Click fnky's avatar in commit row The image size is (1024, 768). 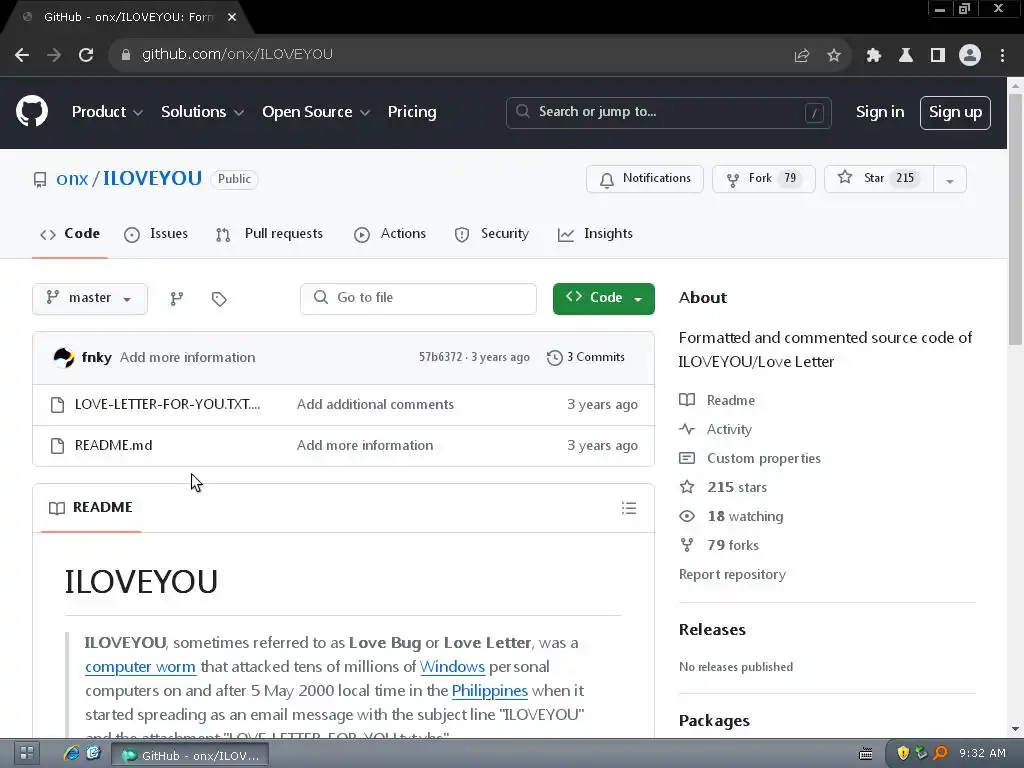click(63, 357)
